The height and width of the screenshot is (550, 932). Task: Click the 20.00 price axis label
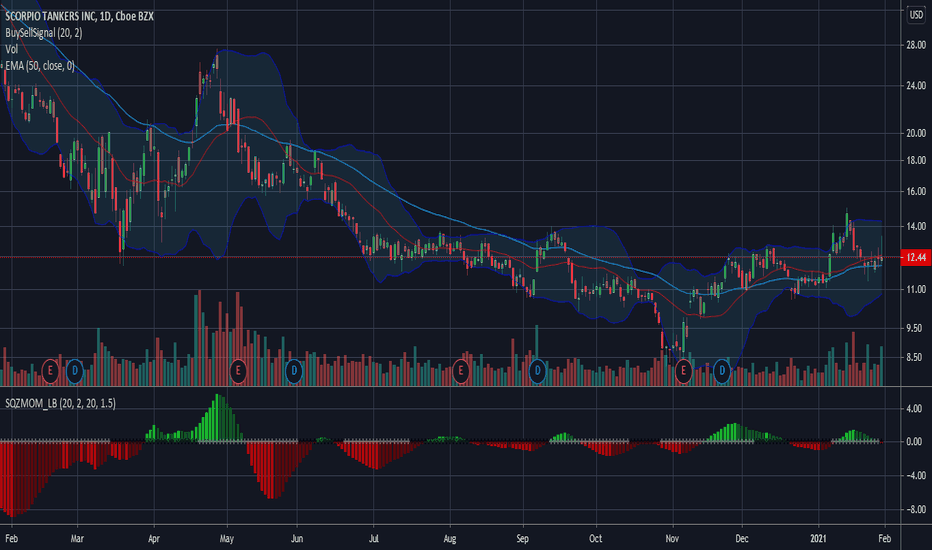click(916, 133)
